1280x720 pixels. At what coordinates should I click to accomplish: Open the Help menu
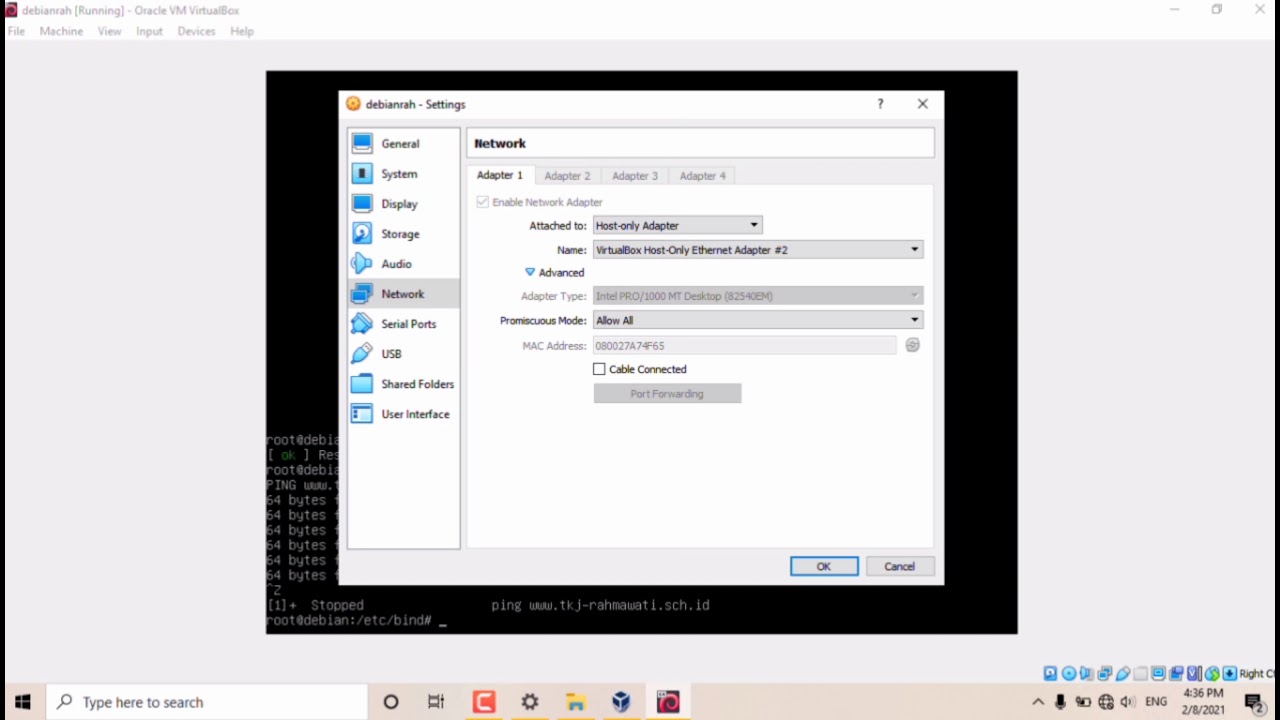click(242, 31)
